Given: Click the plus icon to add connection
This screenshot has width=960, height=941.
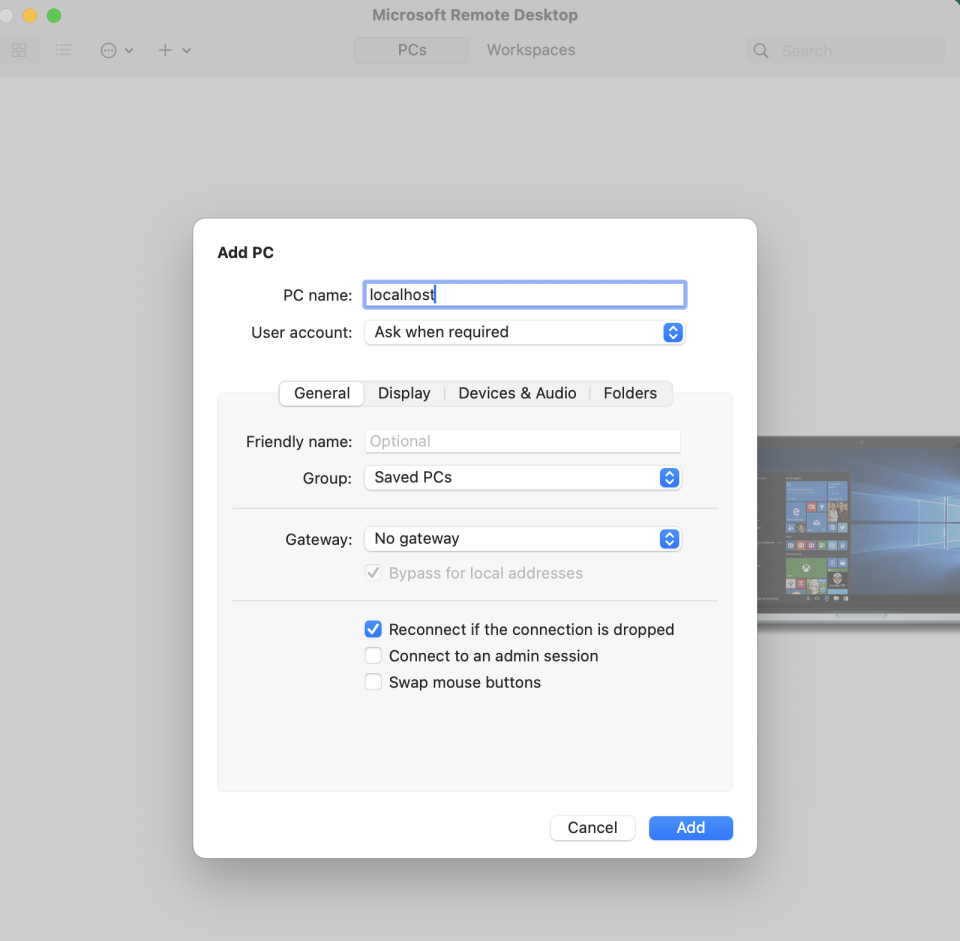Looking at the screenshot, I should [x=165, y=50].
